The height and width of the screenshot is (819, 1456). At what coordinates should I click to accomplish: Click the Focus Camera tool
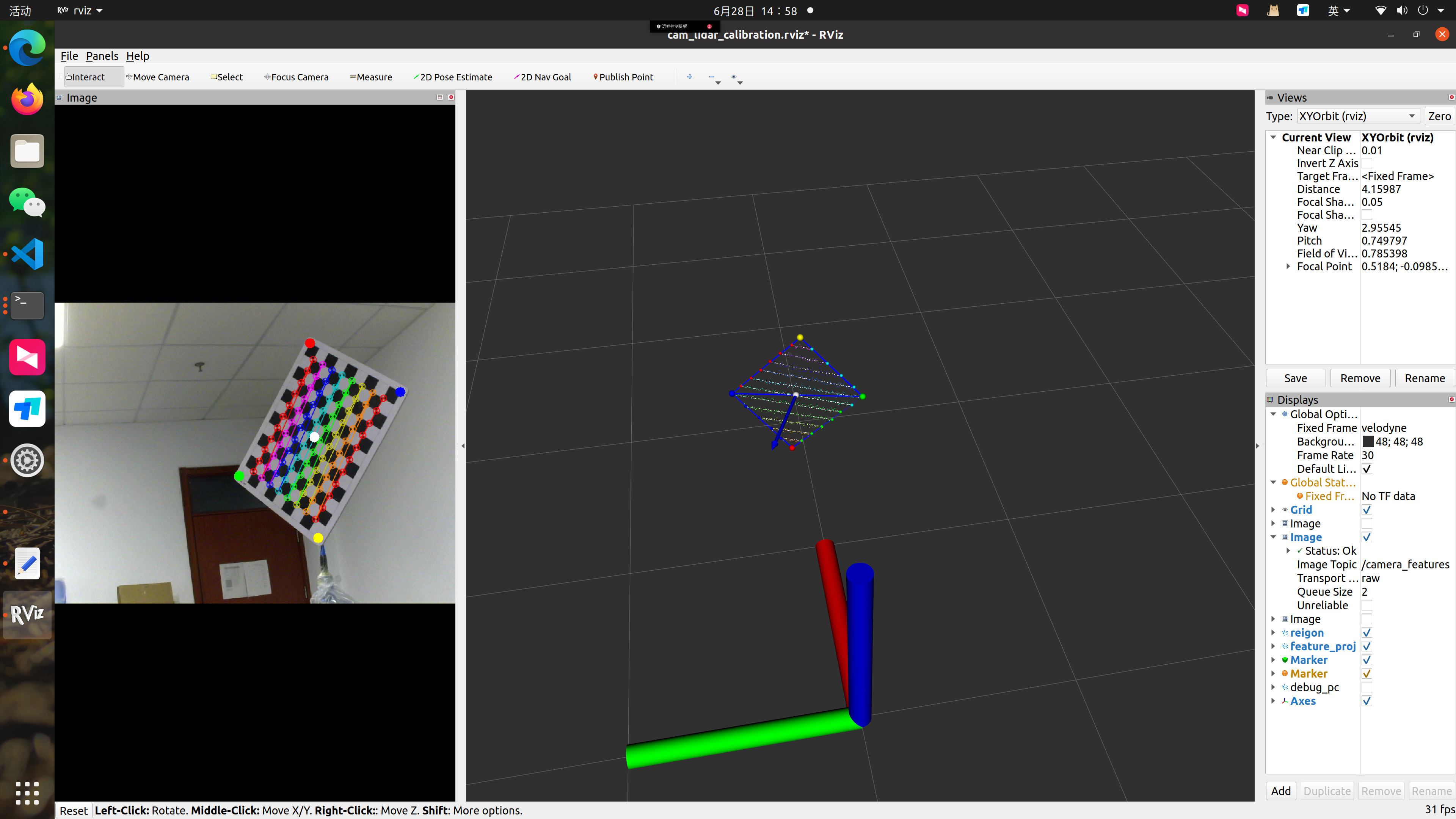pyautogui.click(x=296, y=77)
